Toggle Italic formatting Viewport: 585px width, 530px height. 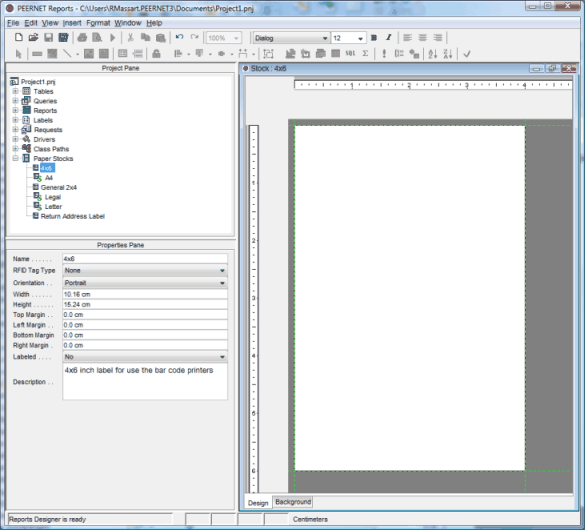(x=389, y=37)
